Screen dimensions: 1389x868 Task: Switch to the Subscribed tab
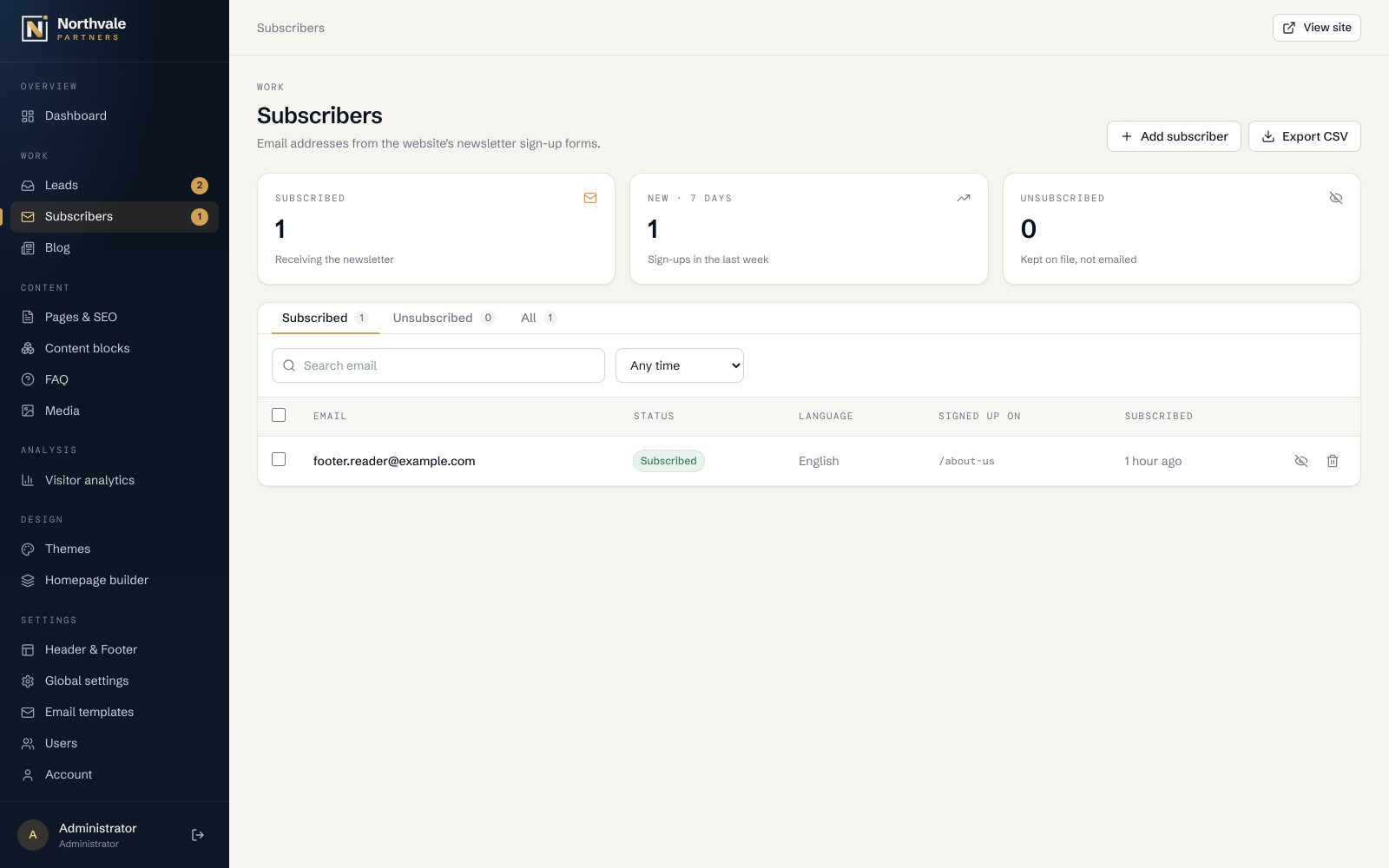click(x=325, y=318)
